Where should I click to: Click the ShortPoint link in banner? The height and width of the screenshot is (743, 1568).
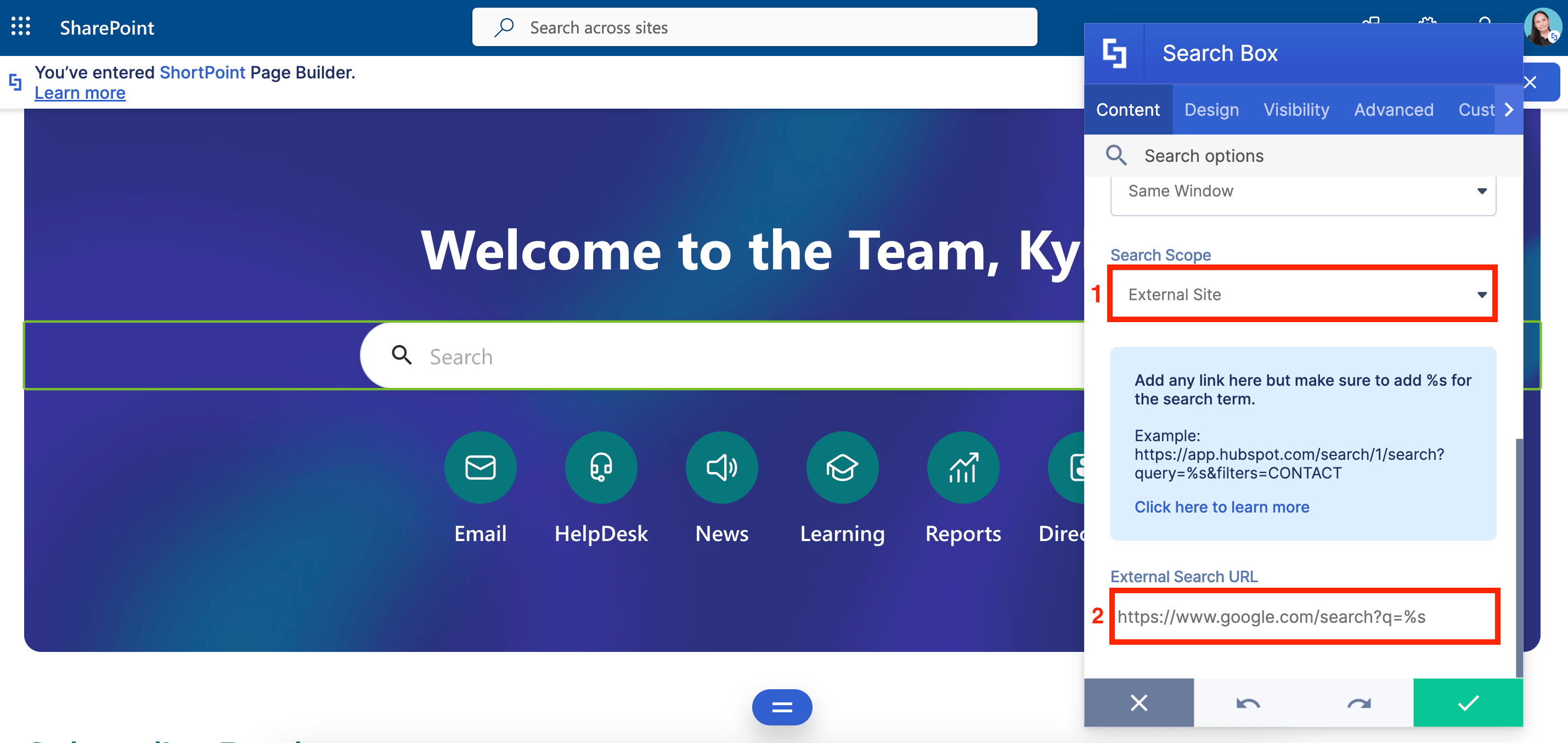pos(202,72)
